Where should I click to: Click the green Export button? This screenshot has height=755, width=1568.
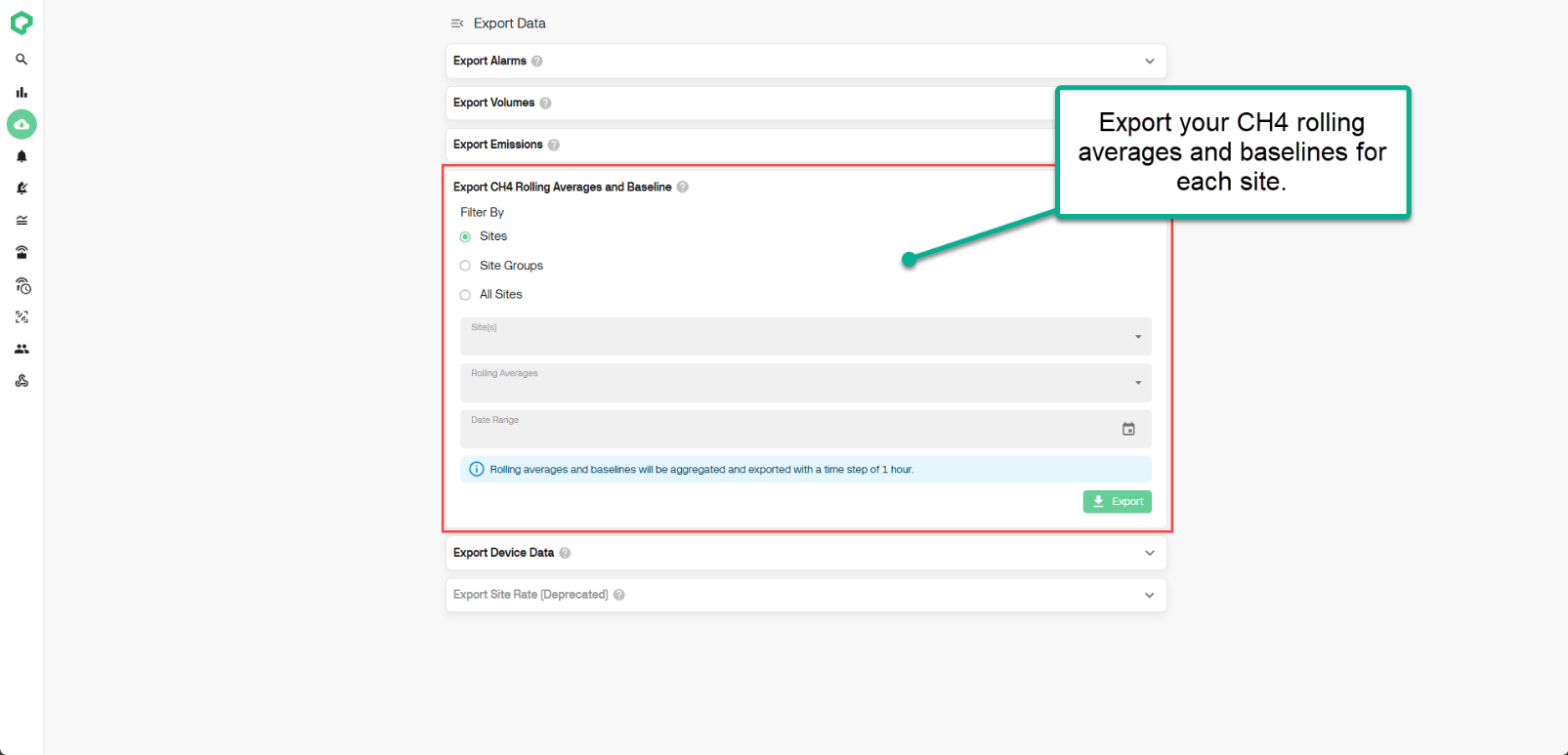pyautogui.click(x=1118, y=501)
